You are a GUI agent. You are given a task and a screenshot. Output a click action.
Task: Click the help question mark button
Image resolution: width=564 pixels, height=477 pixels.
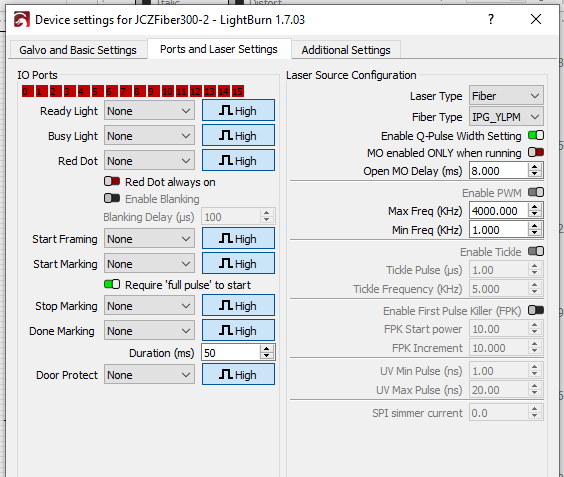491,19
